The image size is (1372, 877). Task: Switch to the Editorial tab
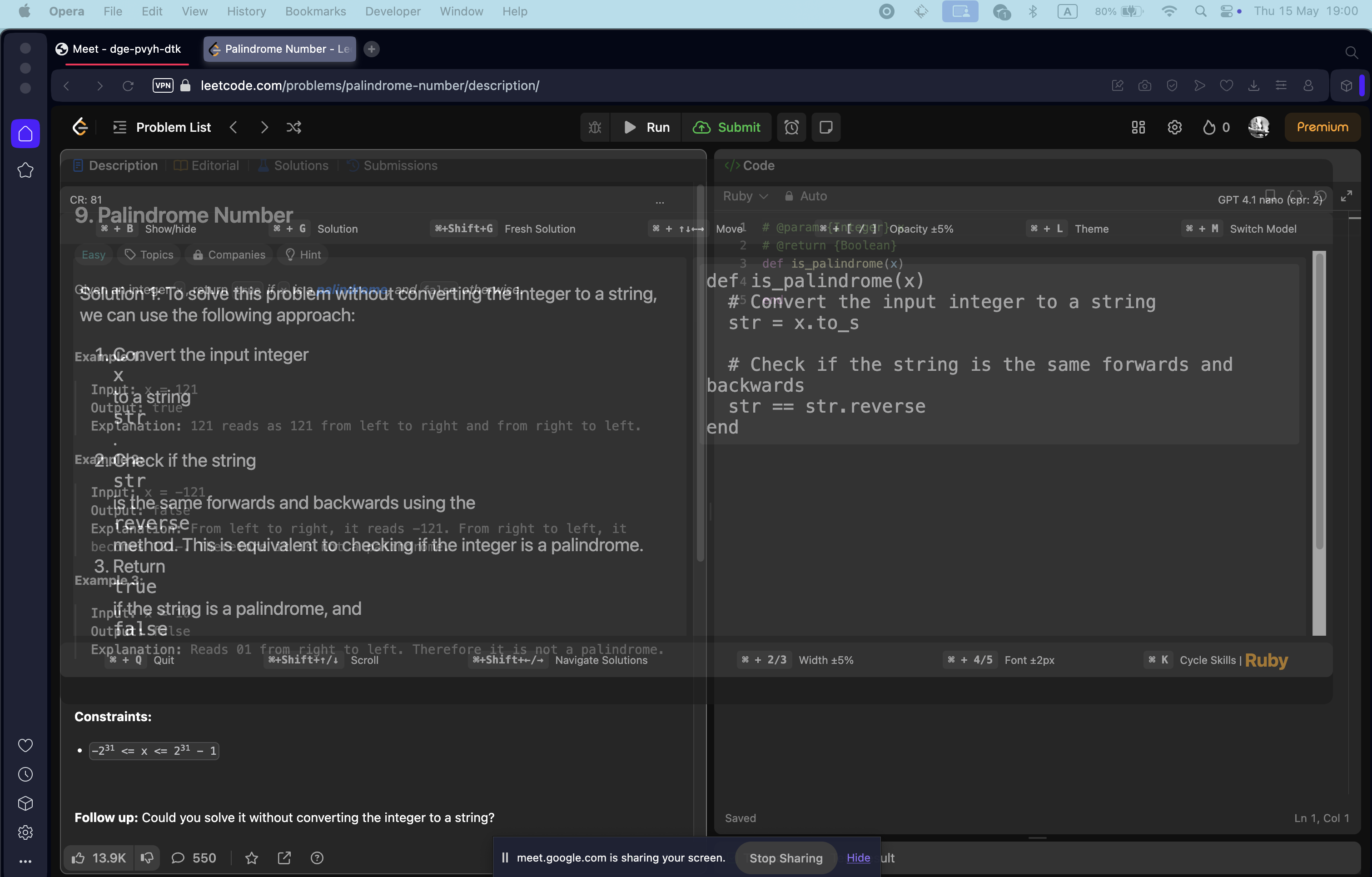206,165
